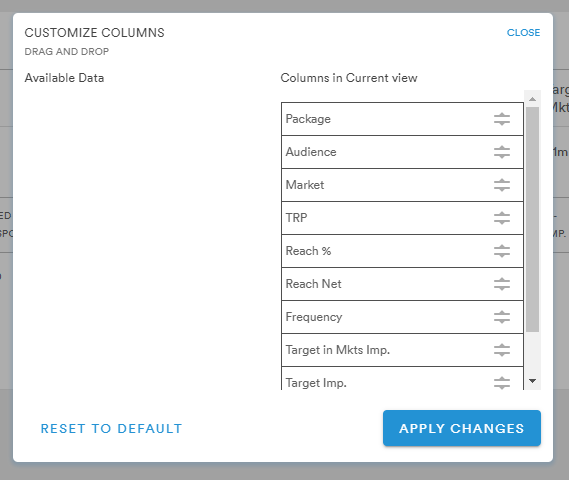Click Reset to Default
The image size is (569, 480).
pyautogui.click(x=111, y=428)
